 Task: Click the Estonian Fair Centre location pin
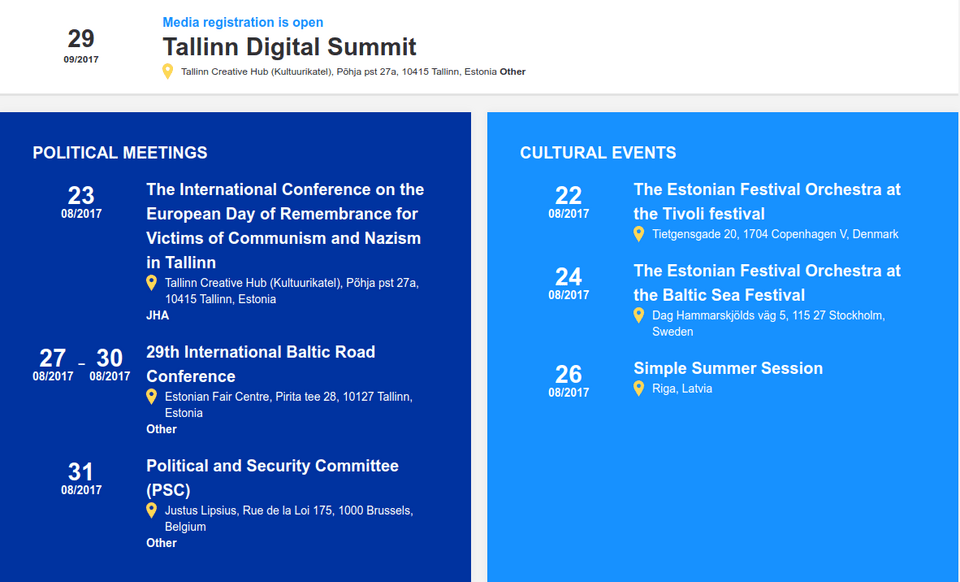coord(152,397)
